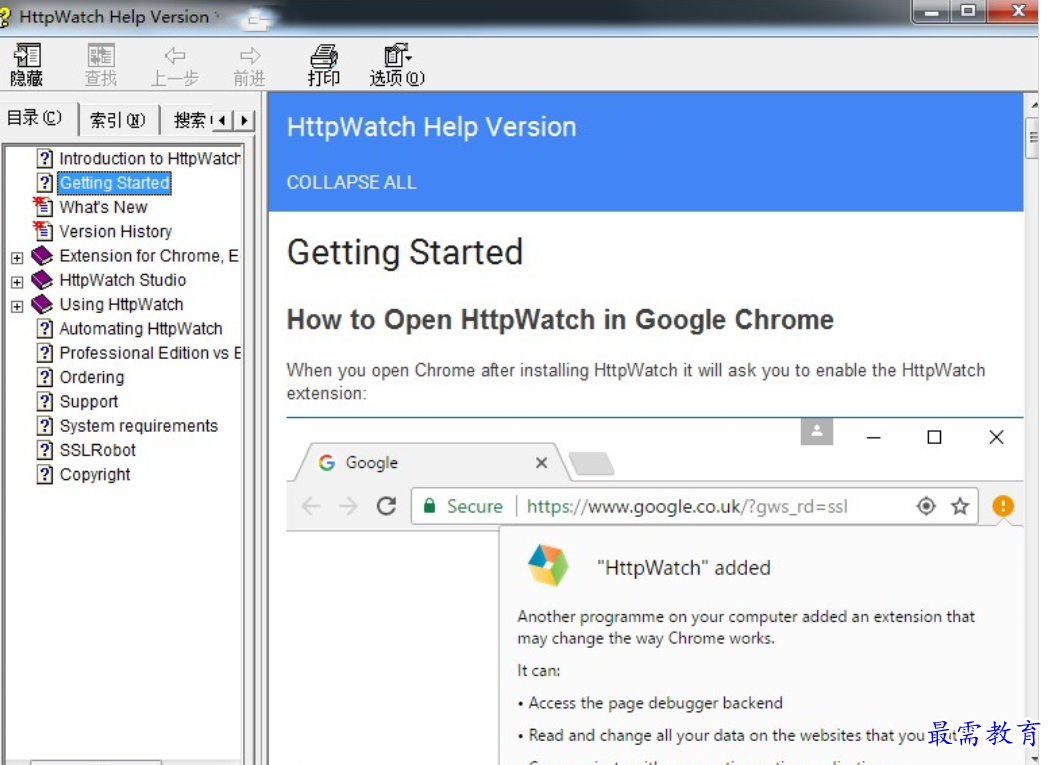Click the orange warning extension icon
1049x765 pixels.
[1002, 505]
